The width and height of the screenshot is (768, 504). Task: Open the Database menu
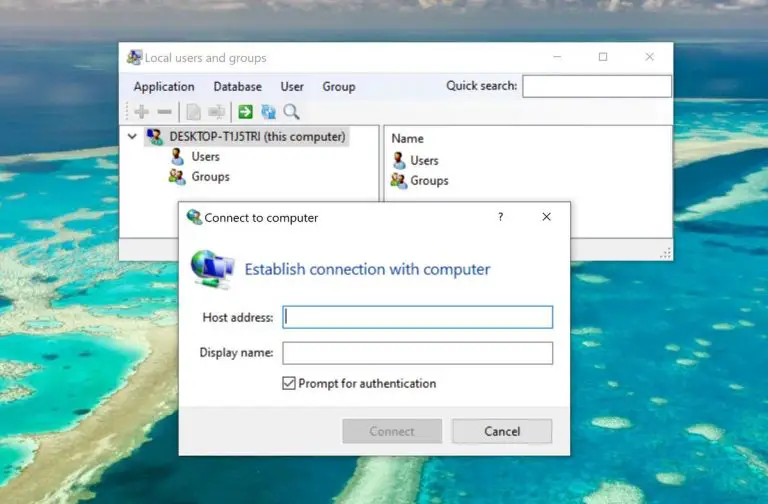237,87
